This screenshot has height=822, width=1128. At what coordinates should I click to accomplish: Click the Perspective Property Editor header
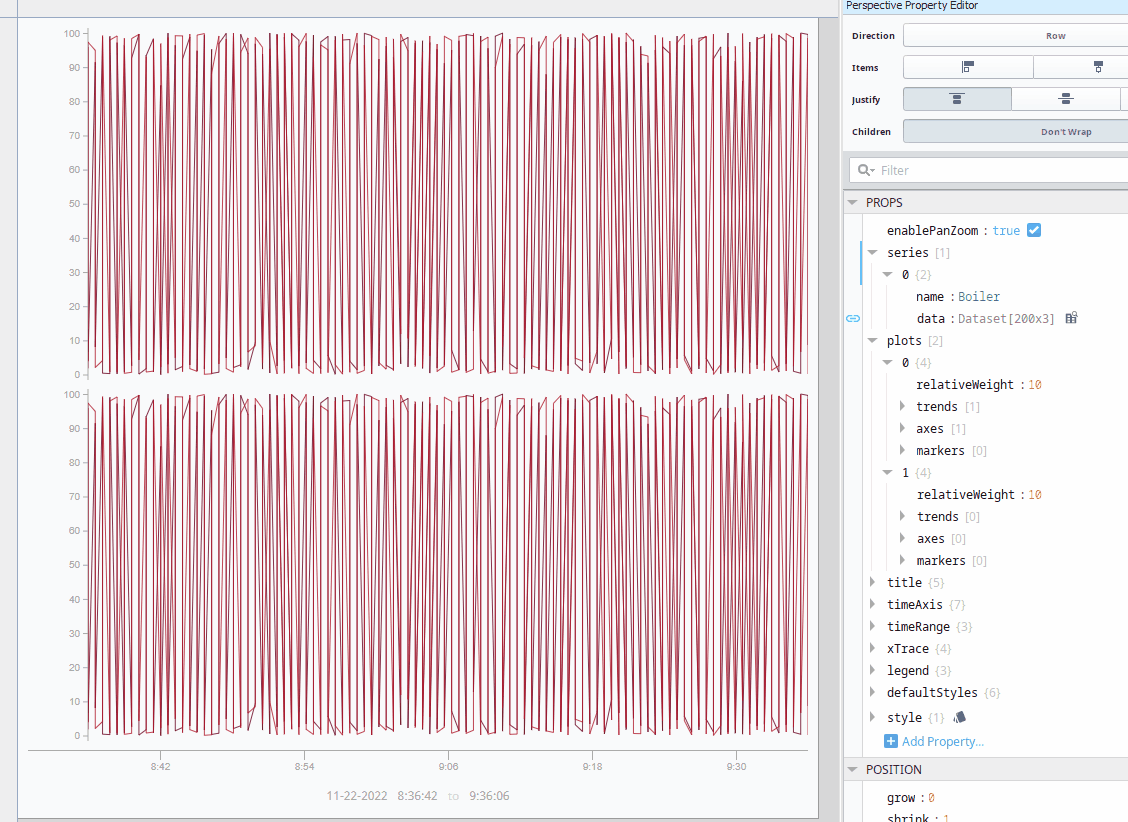pos(913,6)
